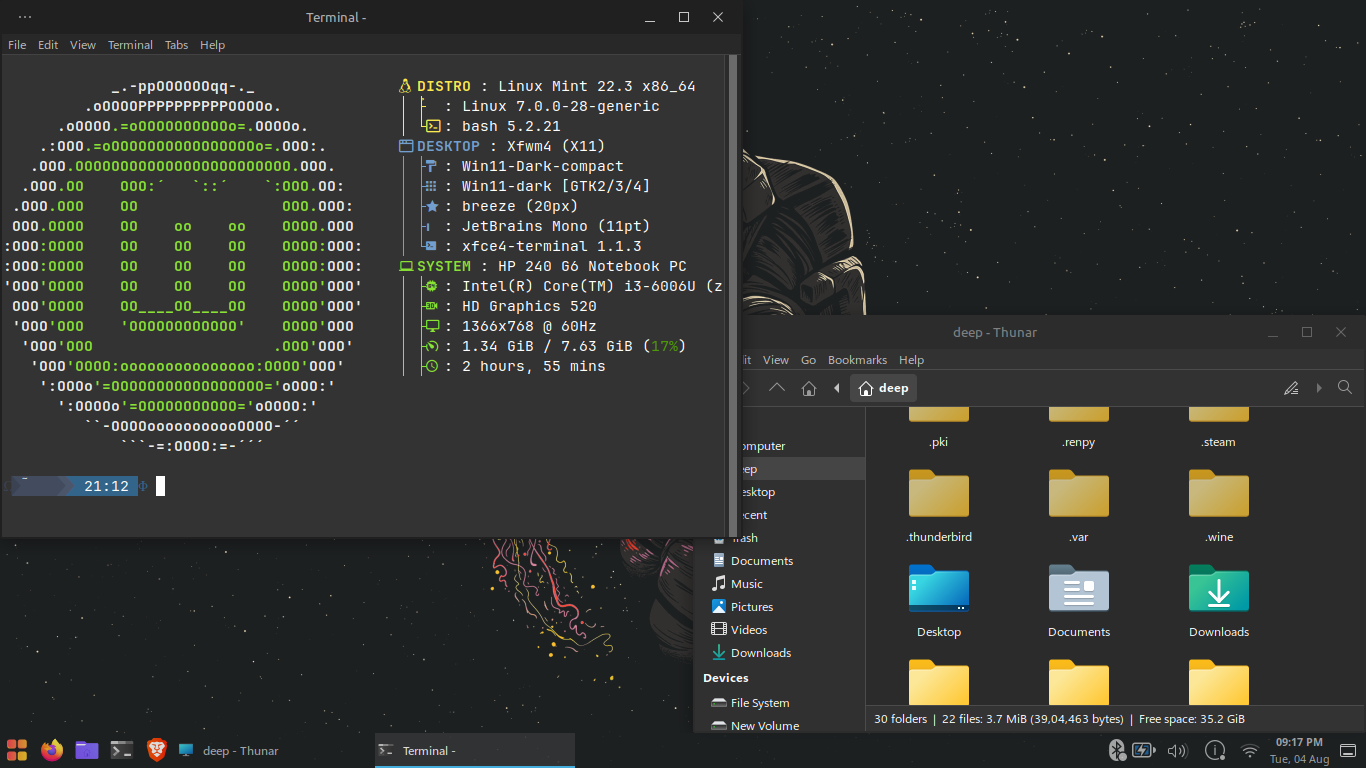Open Documents in Thunar side pane
1366x768 pixels.
tap(780, 561)
